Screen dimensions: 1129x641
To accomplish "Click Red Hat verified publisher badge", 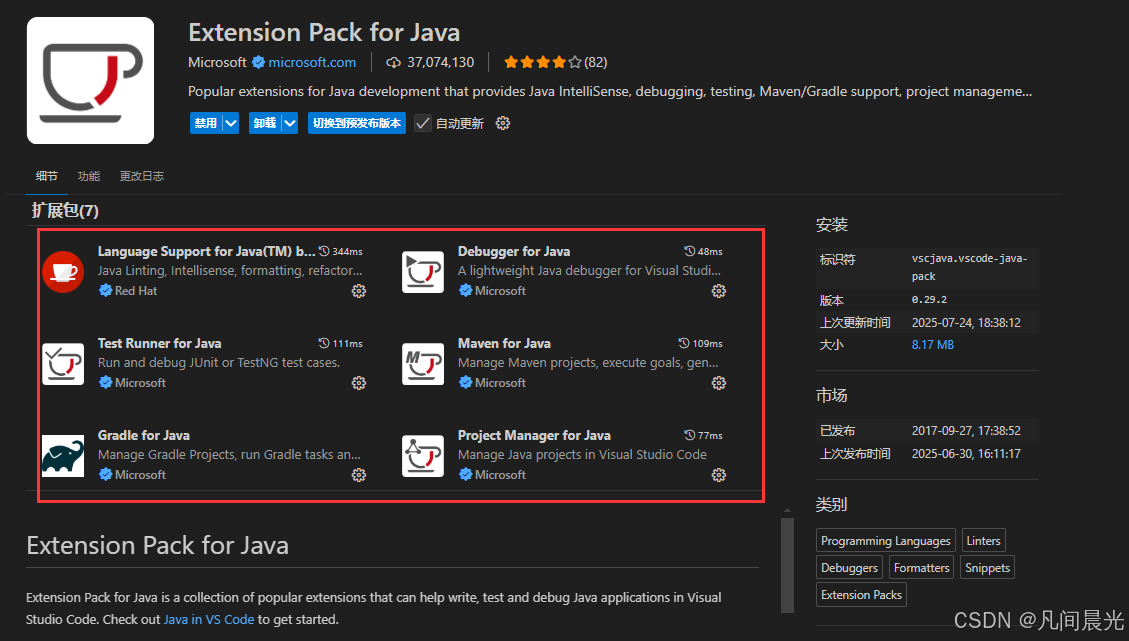I will point(105,290).
